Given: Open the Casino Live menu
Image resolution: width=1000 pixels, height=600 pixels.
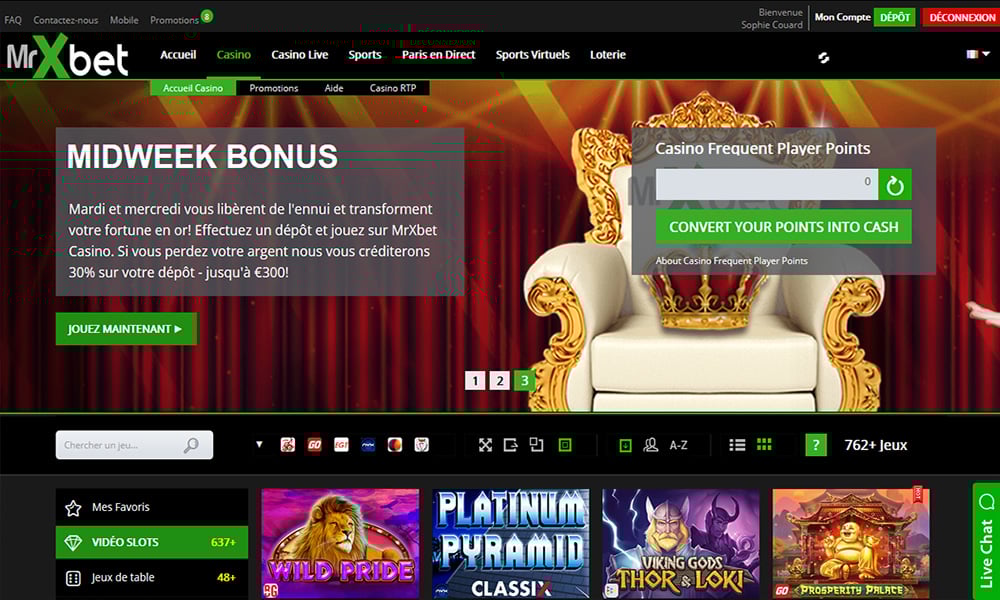Looking at the screenshot, I should (x=300, y=55).
